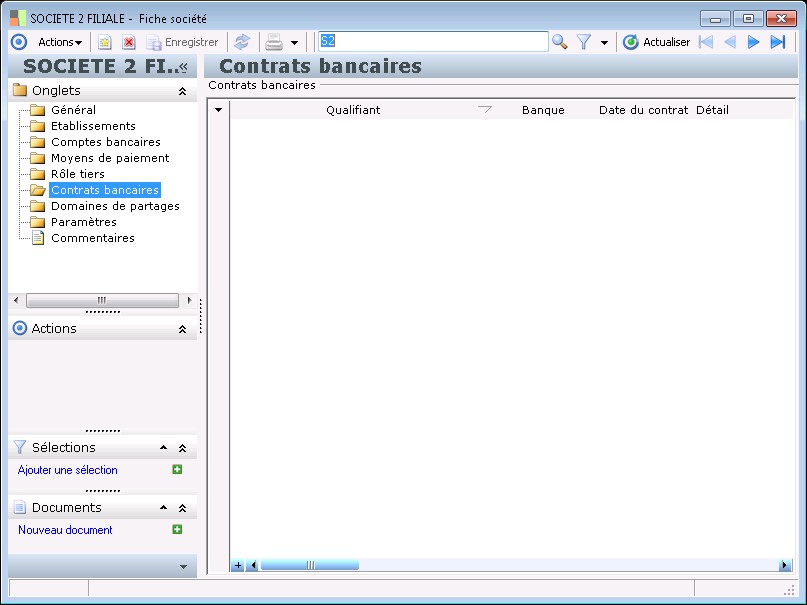Viewport: 807px width, 605px height.
Task: Click the Onglets folder icon
Action: (20, 90)
